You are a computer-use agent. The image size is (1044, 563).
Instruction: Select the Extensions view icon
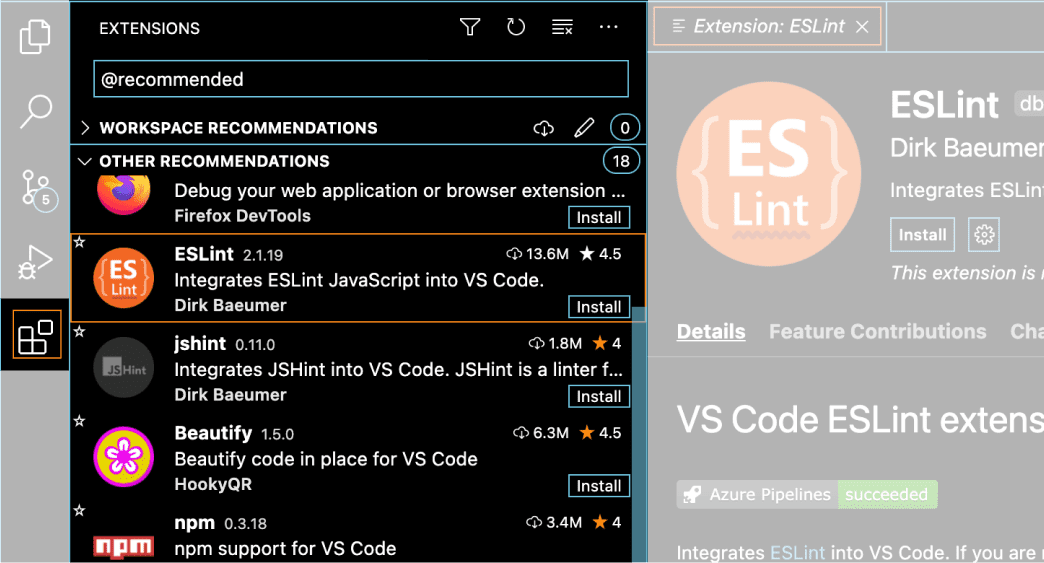pos(35,335)
